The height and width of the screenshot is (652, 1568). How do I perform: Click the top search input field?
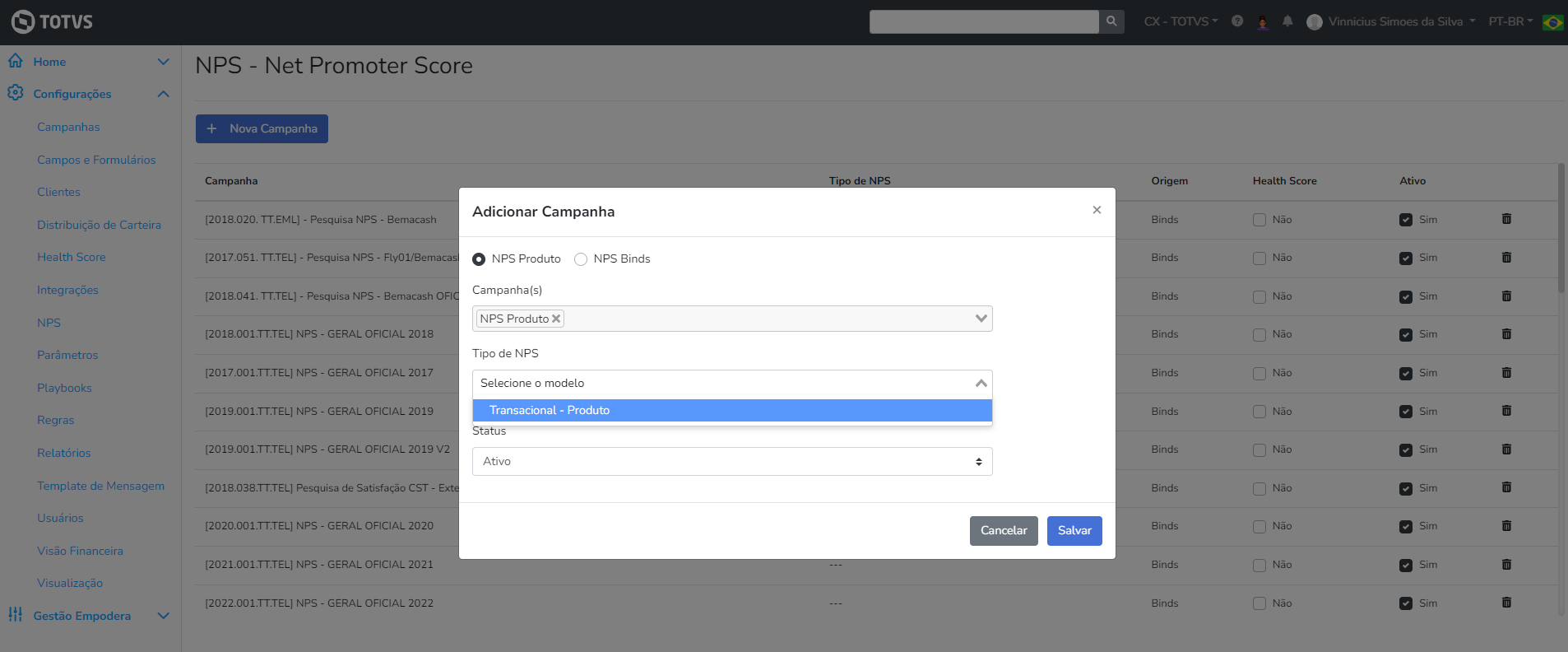click(983, 21)
